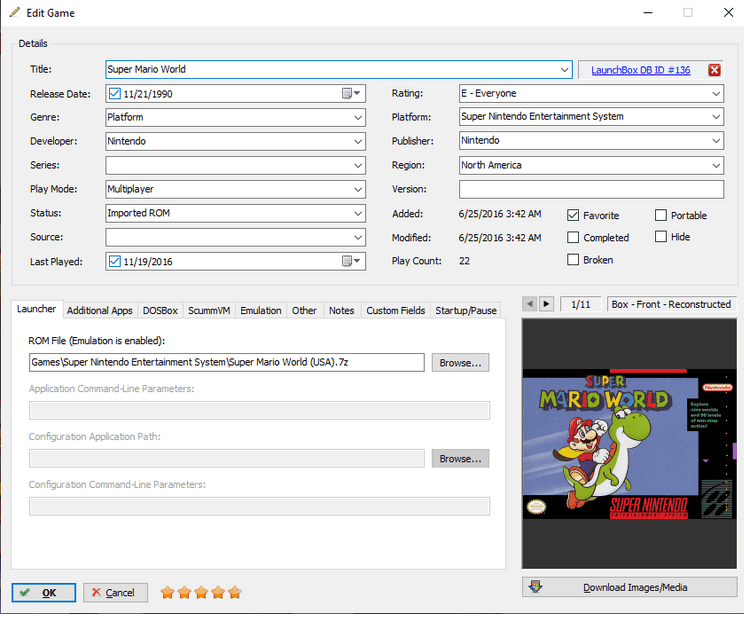Image resolution: width=744 pixels, height=618 pixels.
Task: Mark game as Broken
Action: [573, 259]
